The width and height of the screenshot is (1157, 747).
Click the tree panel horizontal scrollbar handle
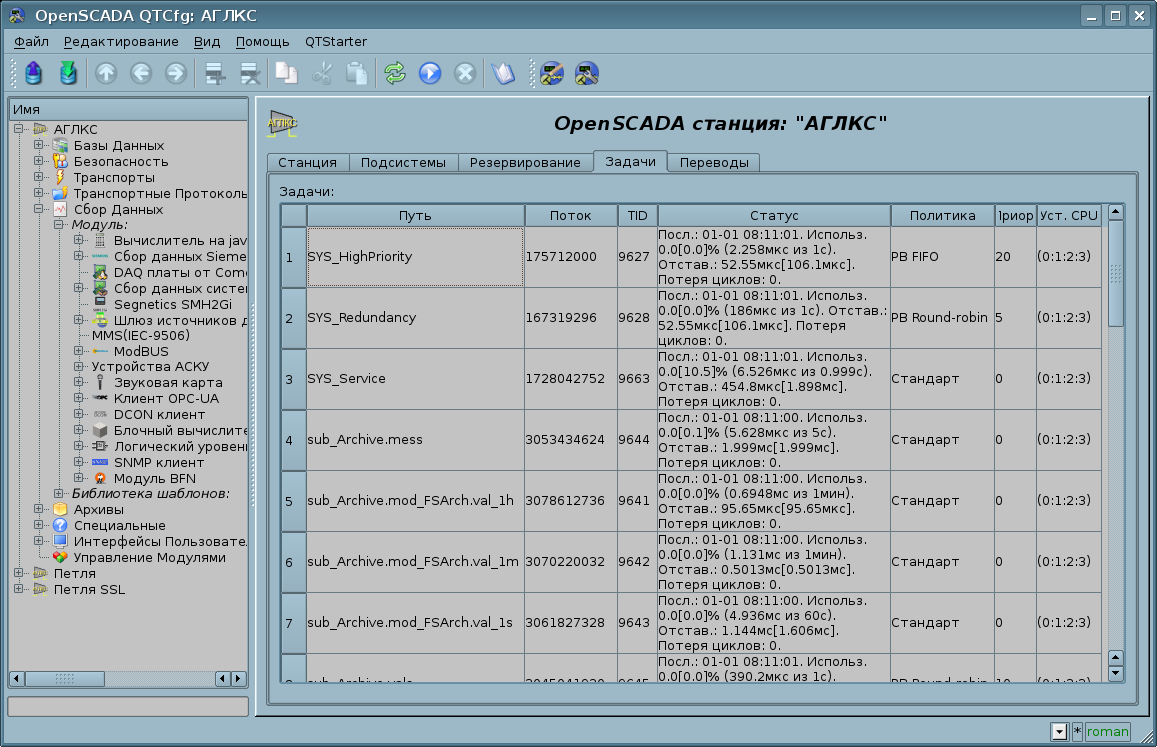tap(65, 678)
